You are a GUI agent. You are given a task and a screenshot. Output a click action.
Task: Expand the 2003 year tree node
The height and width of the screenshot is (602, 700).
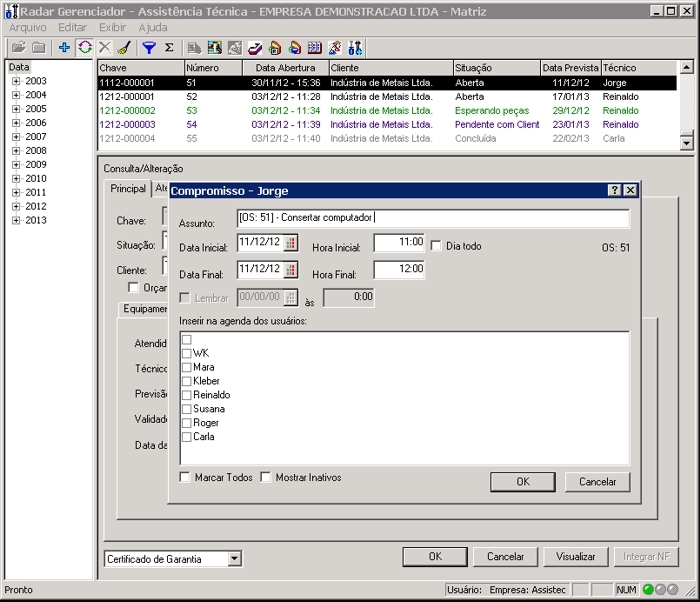tap(16, 81)
